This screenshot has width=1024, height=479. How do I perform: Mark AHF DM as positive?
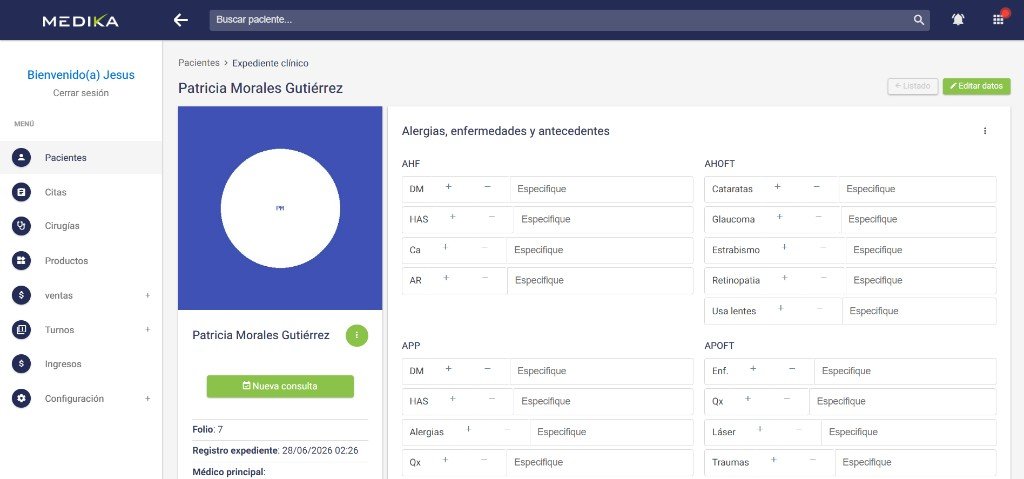tap(449, 187)
